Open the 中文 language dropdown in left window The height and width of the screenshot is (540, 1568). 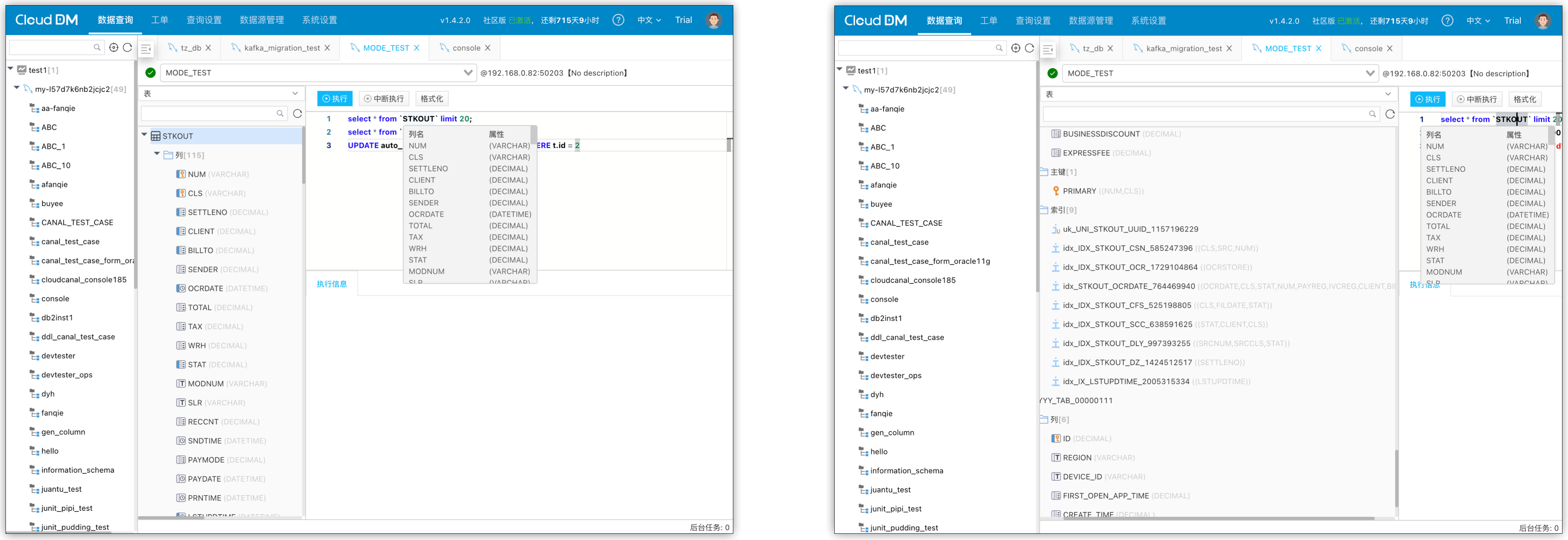tap(649, 20)
